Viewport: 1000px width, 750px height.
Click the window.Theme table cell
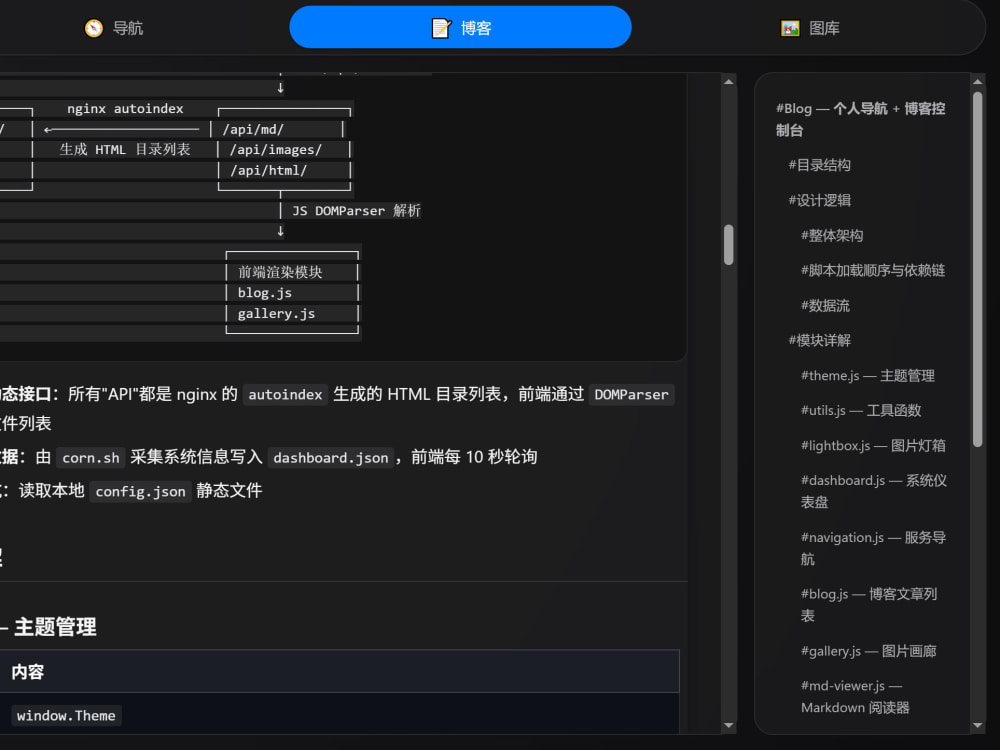tap(66, 716)
